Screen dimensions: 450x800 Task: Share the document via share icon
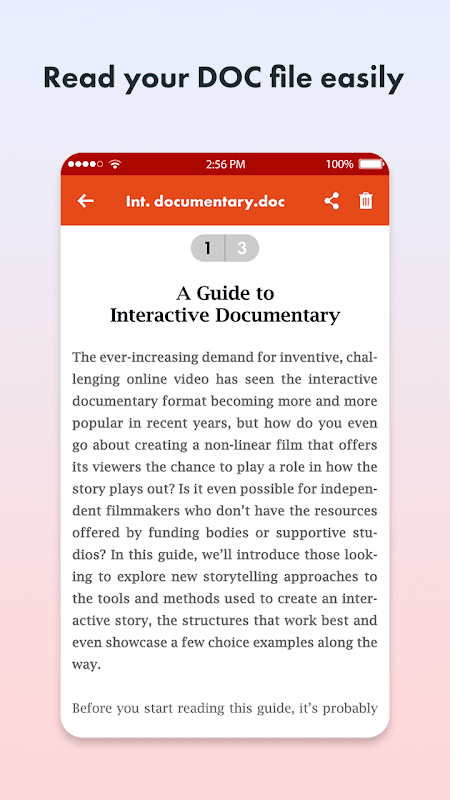(332, 201)
